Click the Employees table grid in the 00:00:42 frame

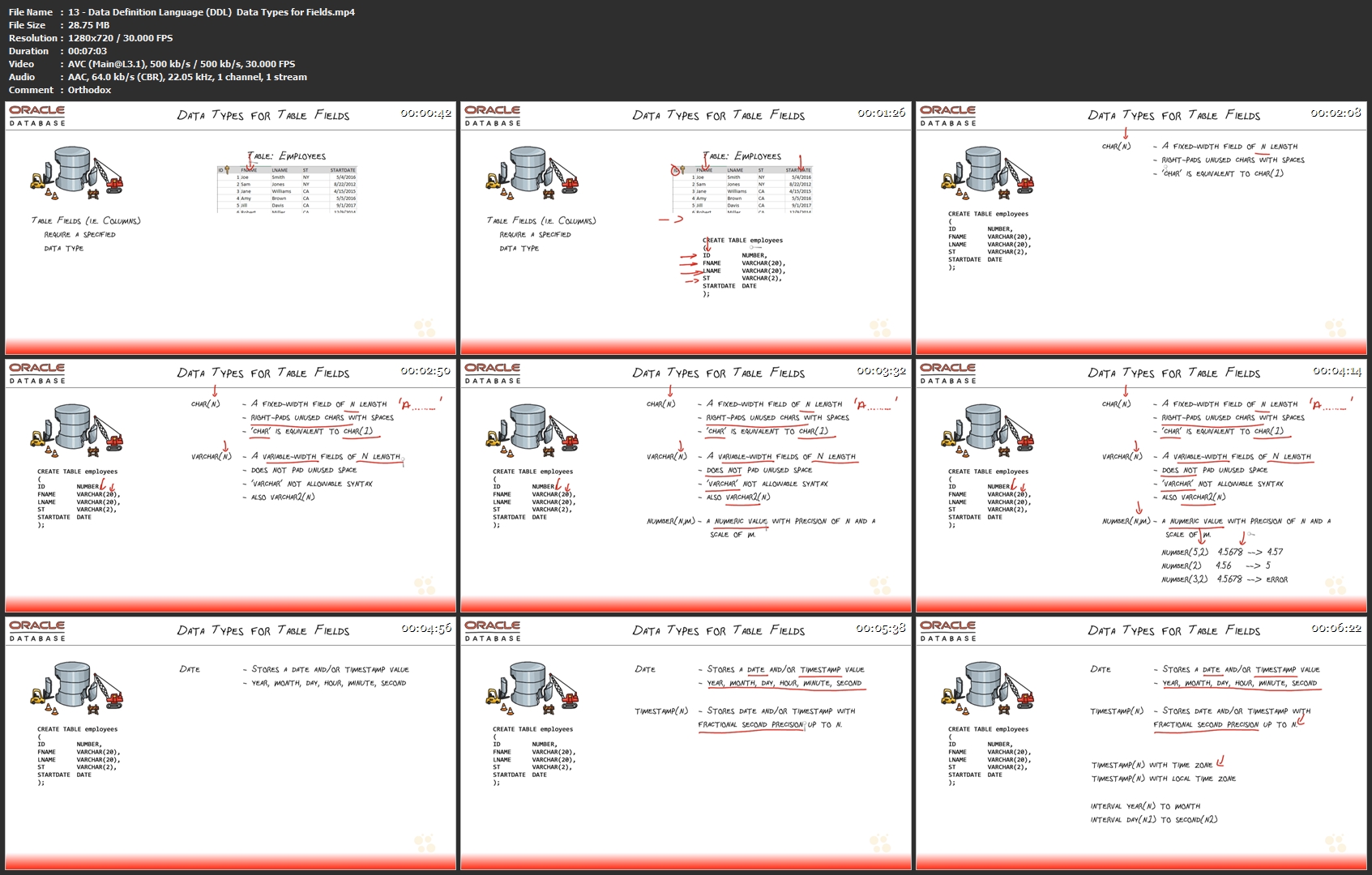click(287, 190)
